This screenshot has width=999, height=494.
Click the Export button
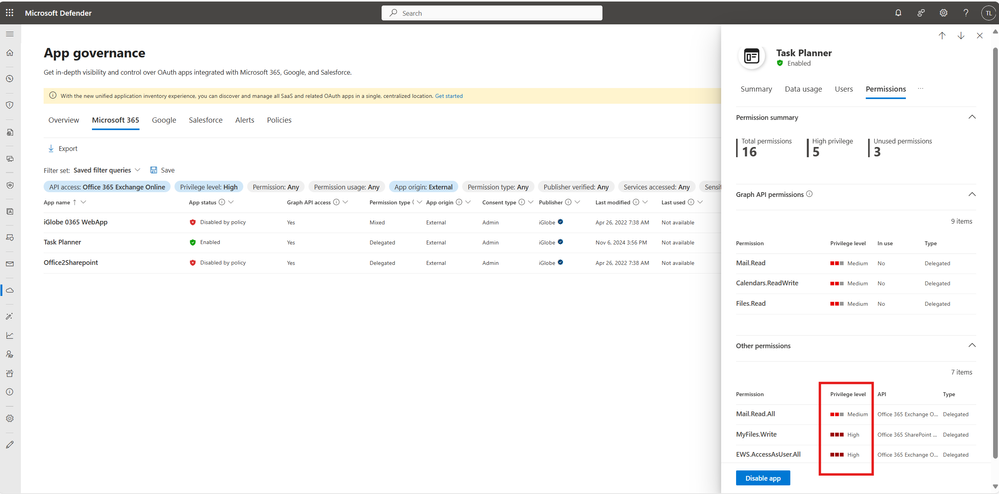[x=62, y=149]
